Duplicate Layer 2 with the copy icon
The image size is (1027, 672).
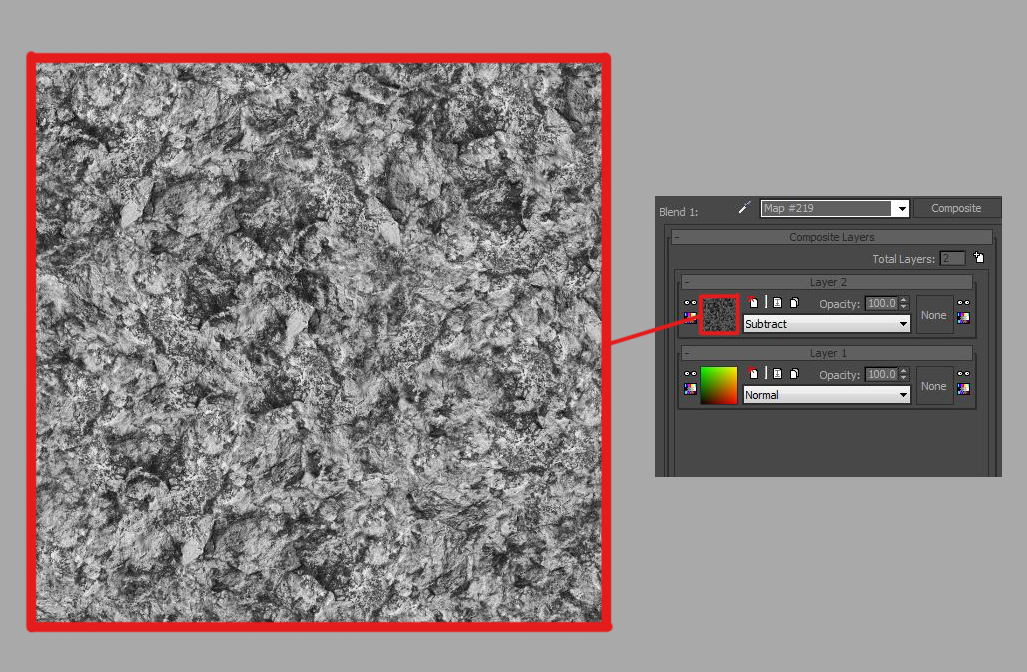point(794,303)
